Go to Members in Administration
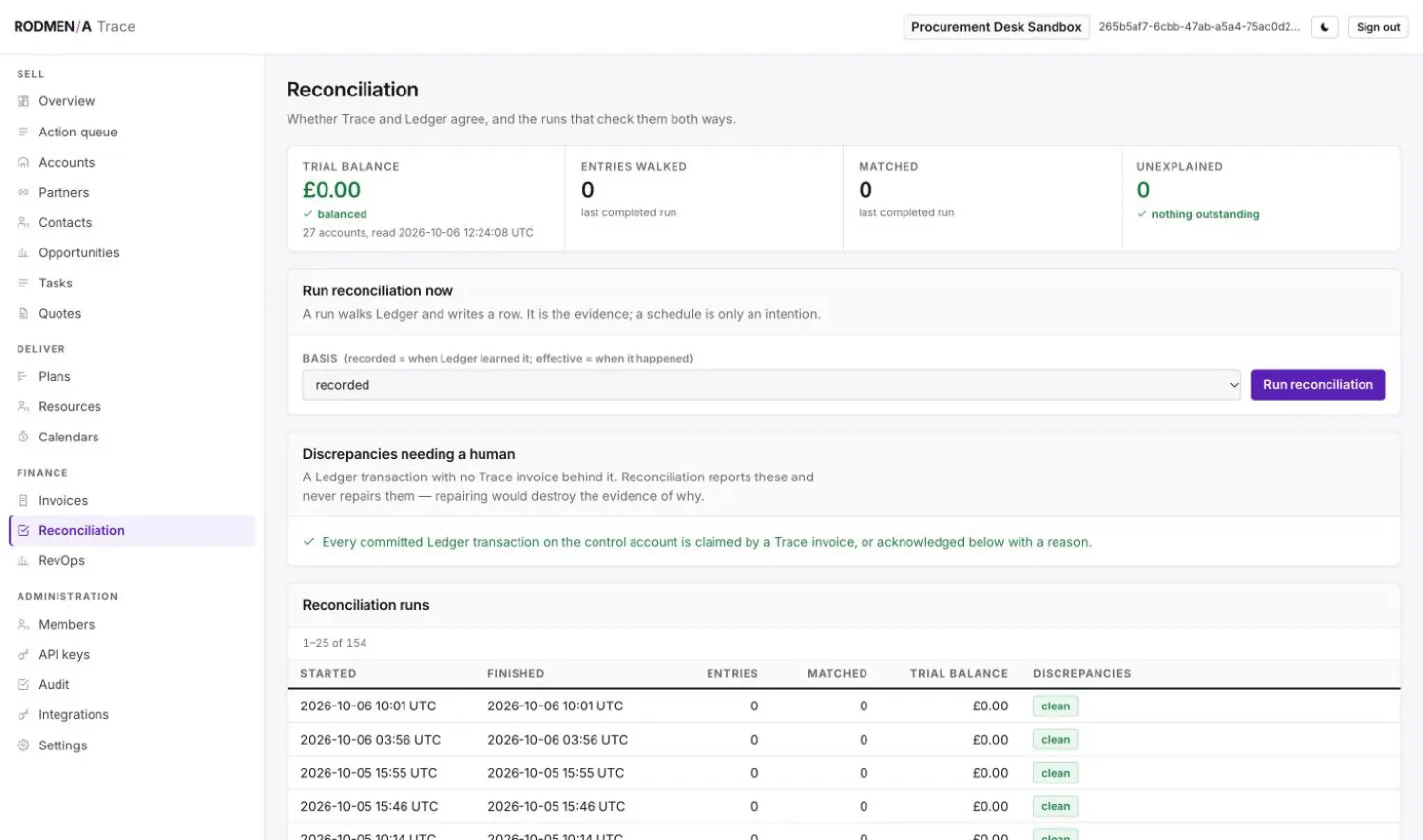 pos(133,624)
